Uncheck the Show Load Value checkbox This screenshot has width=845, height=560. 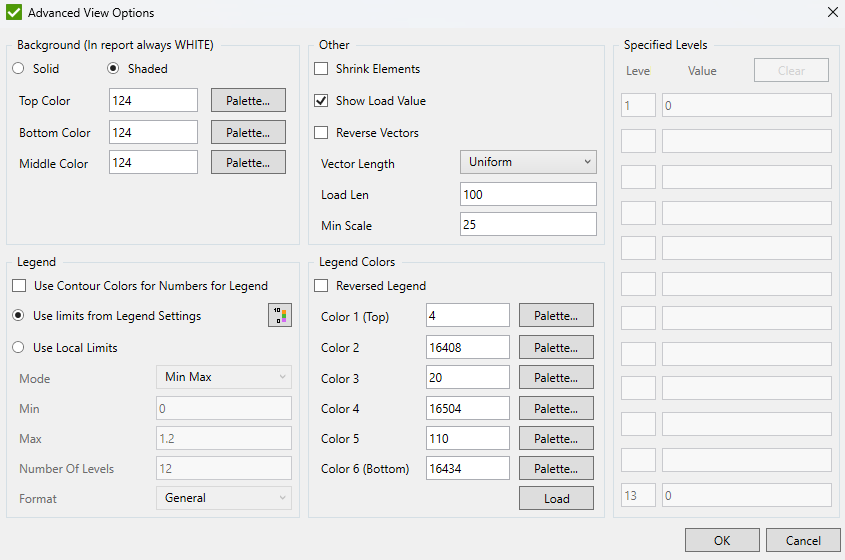click(x=321, y=101)
